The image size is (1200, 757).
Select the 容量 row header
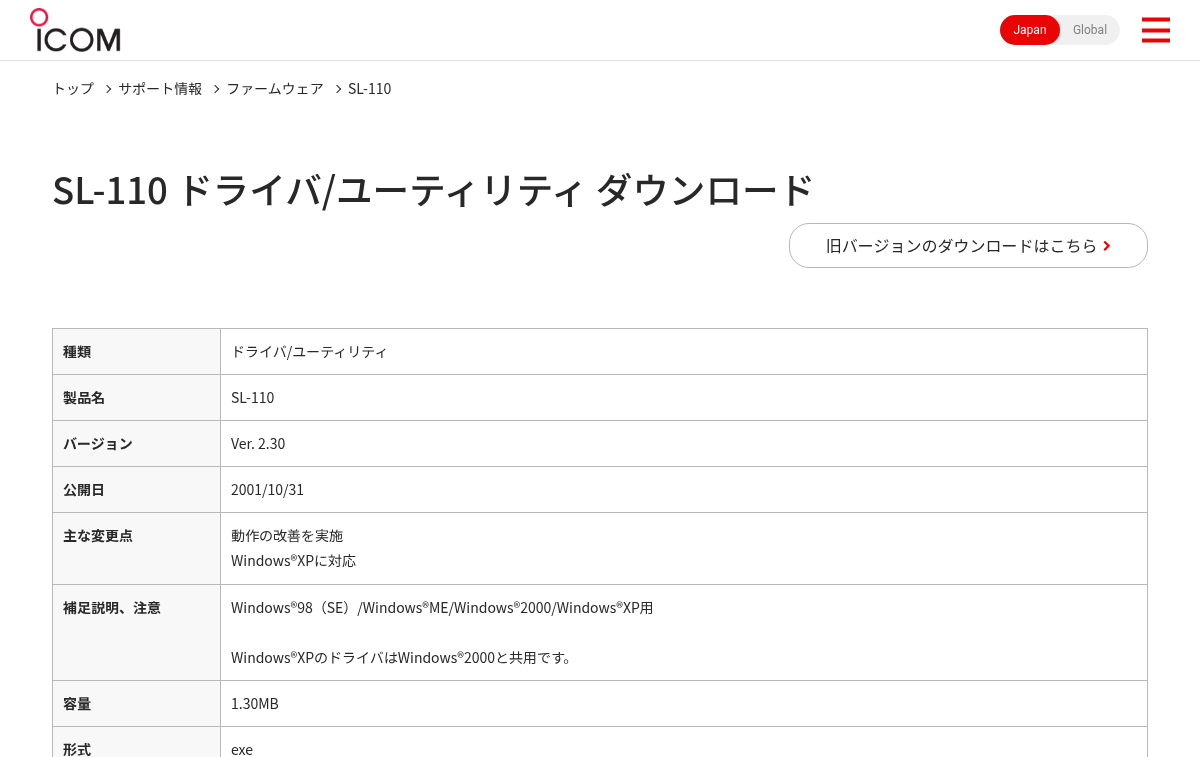(x=136, y=704)
